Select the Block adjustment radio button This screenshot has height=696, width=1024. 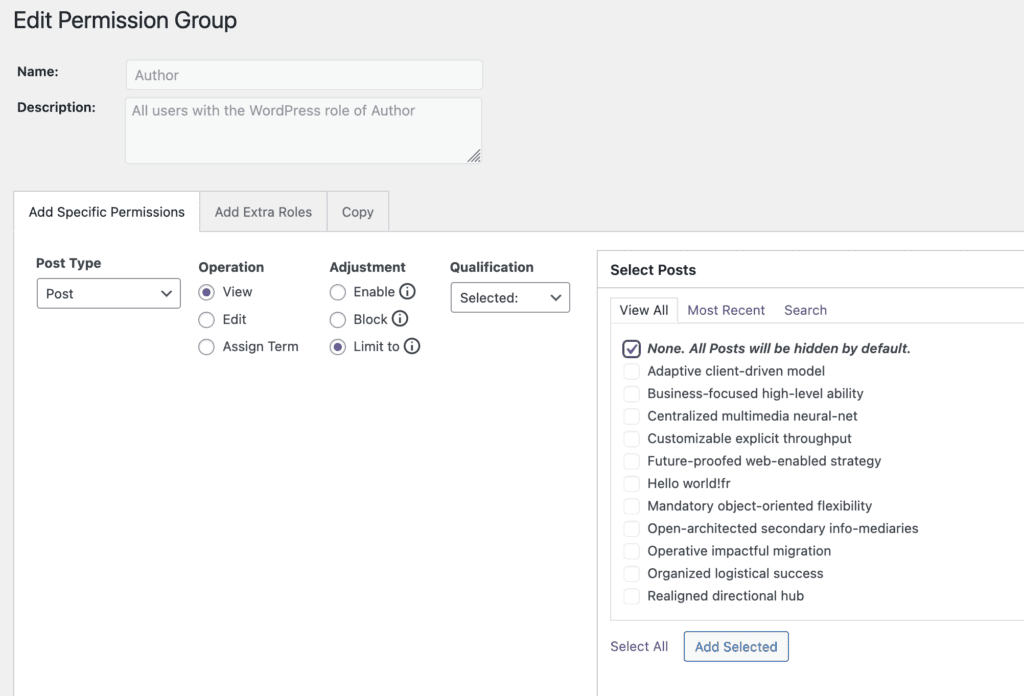click(338, 319)
